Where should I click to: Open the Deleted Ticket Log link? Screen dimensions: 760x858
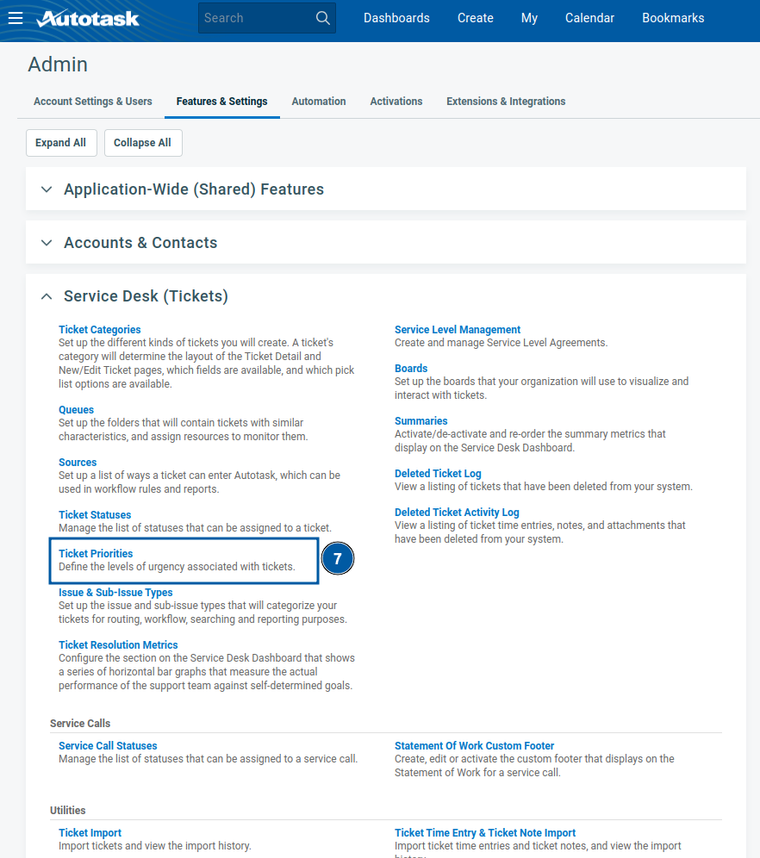click(438, 473)
